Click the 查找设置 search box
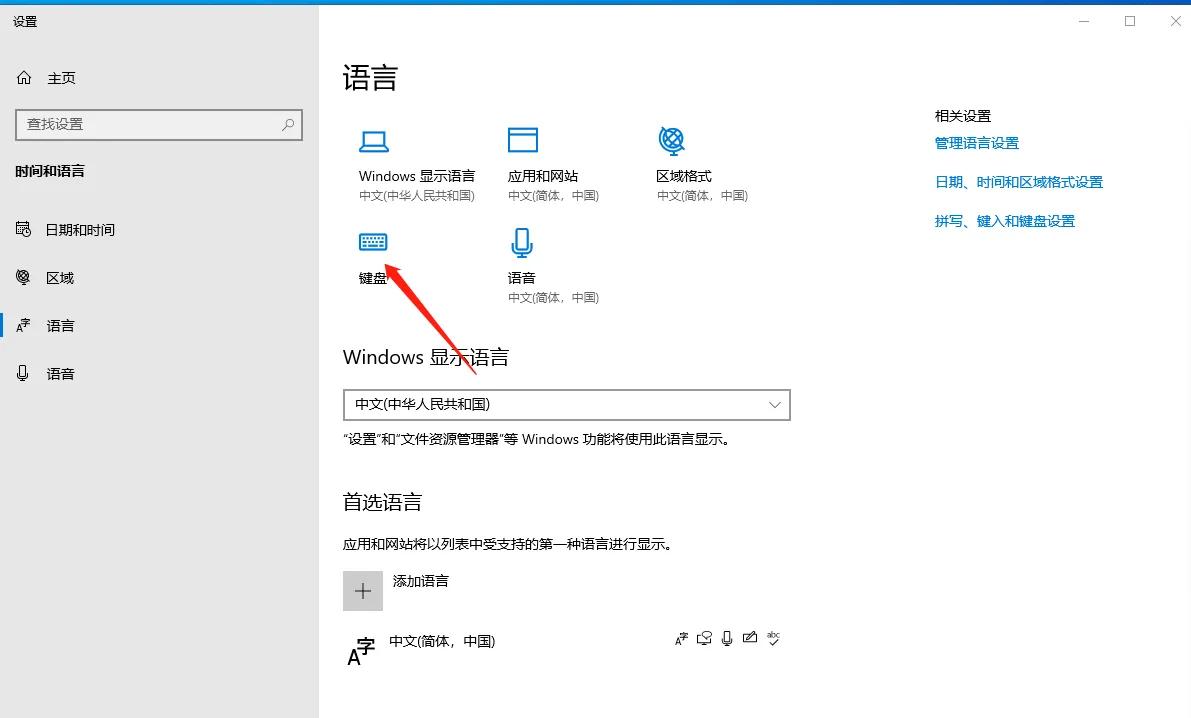The height and width of the screenshot is (718, 1191). click(x=158, y=124)
